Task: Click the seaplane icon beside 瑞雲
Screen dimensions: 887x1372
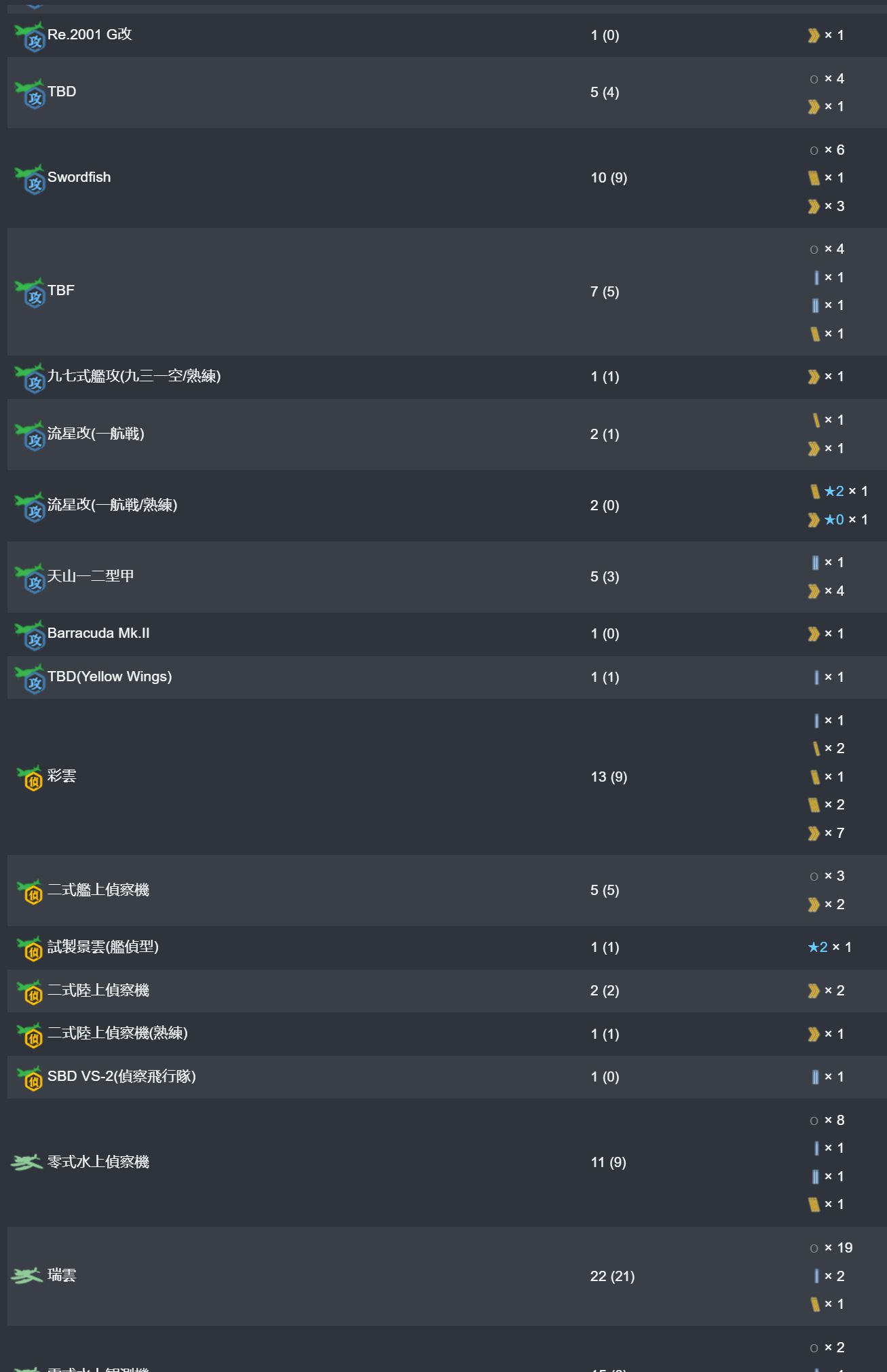Action: (27, 1276)
